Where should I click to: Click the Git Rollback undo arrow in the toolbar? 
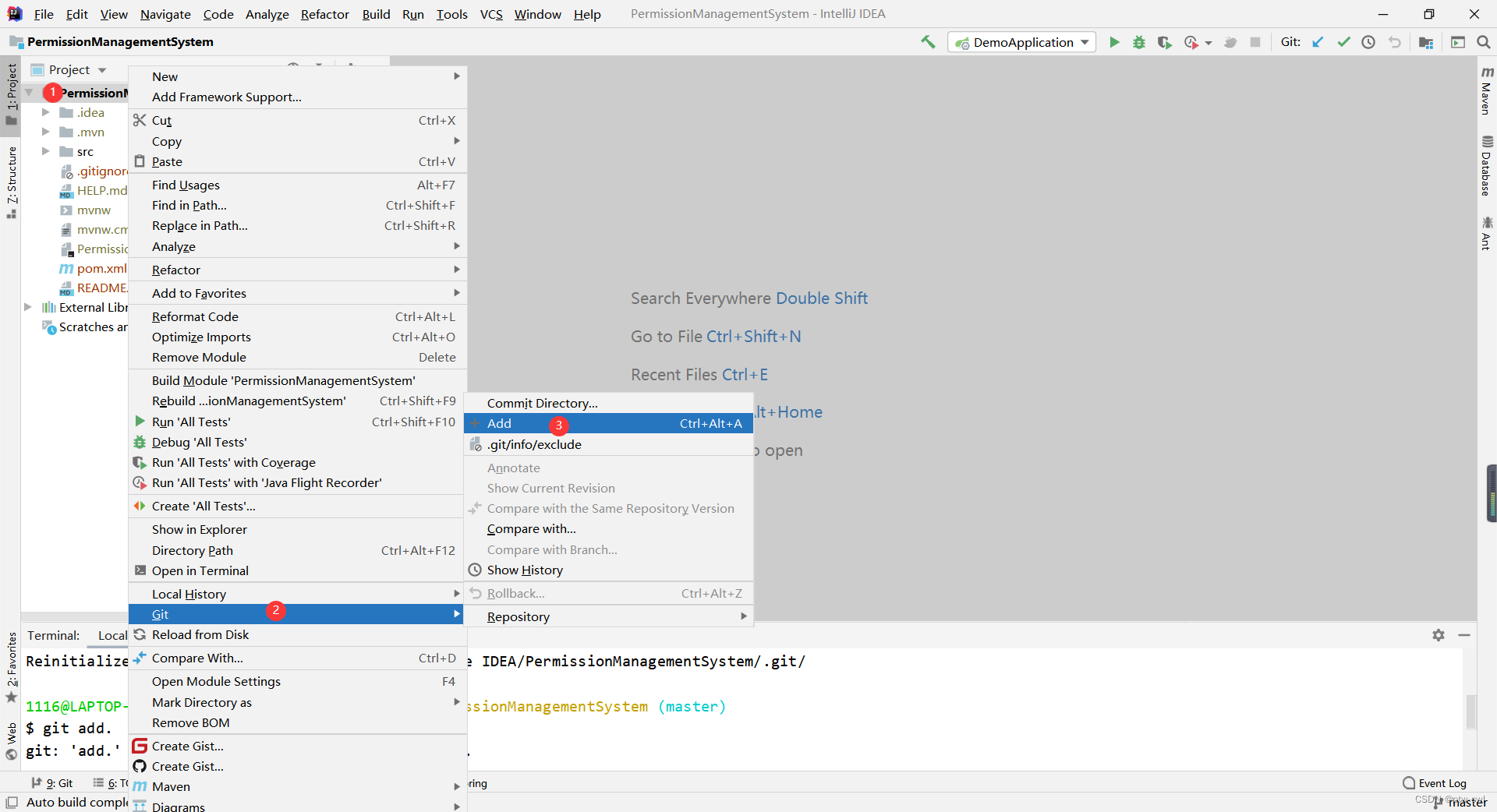click(1394, 42)
